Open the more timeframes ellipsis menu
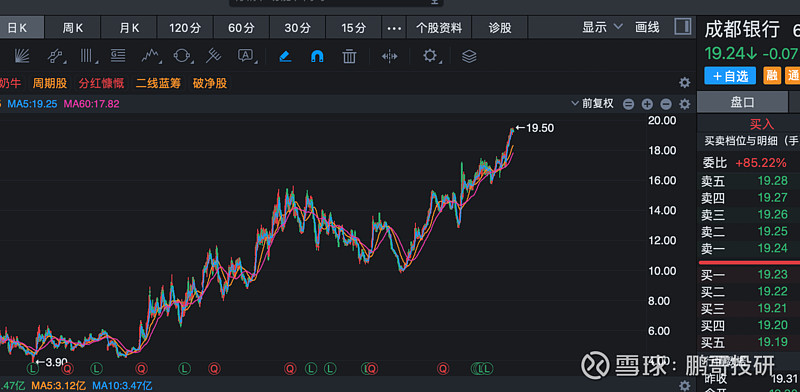Viewport: 800px width, 392px height. pyautogui.click(x=394, y=28)
